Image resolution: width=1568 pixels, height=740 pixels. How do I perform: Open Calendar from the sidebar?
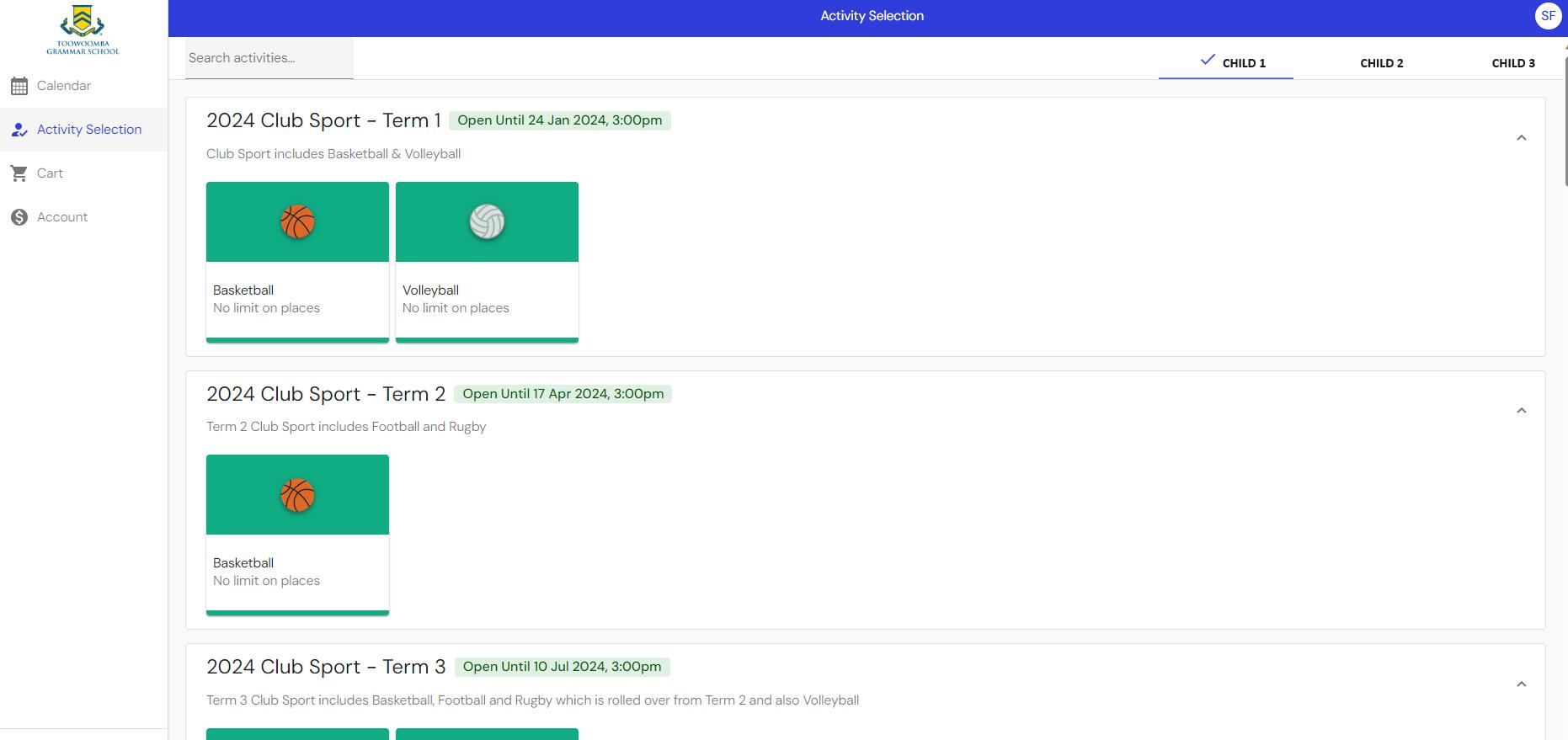83,86
